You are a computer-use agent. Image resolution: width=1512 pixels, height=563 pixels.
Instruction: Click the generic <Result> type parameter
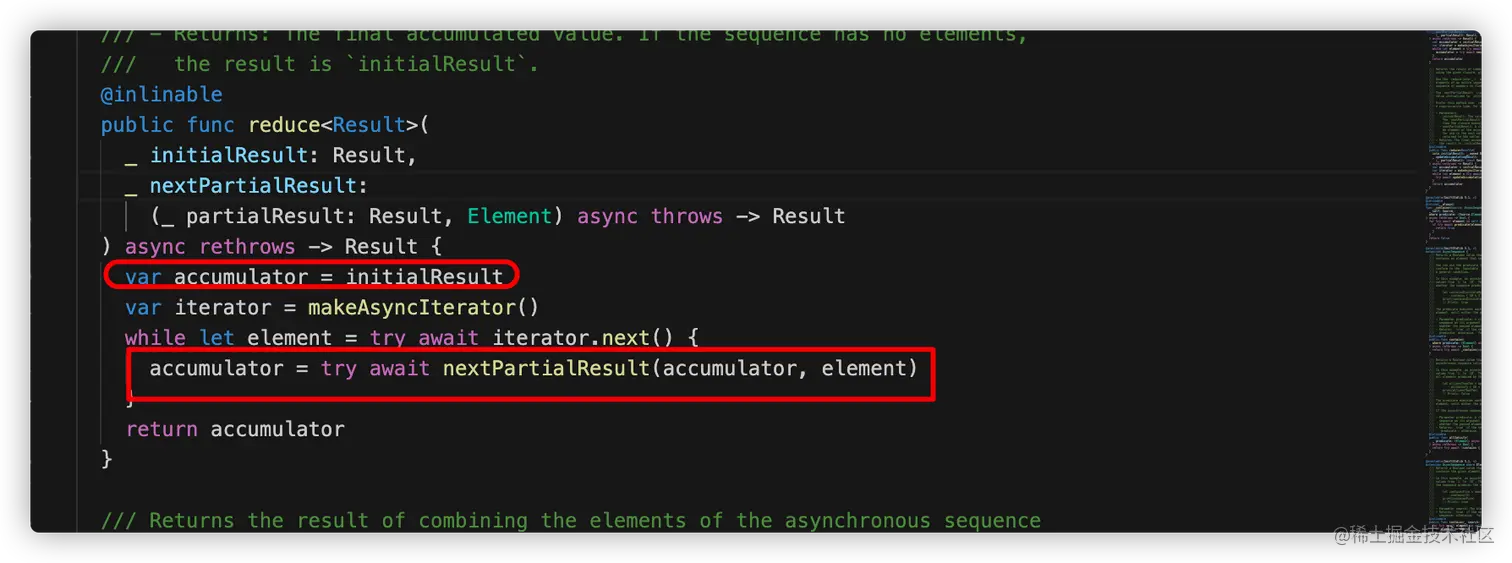[x=368, y=125]
